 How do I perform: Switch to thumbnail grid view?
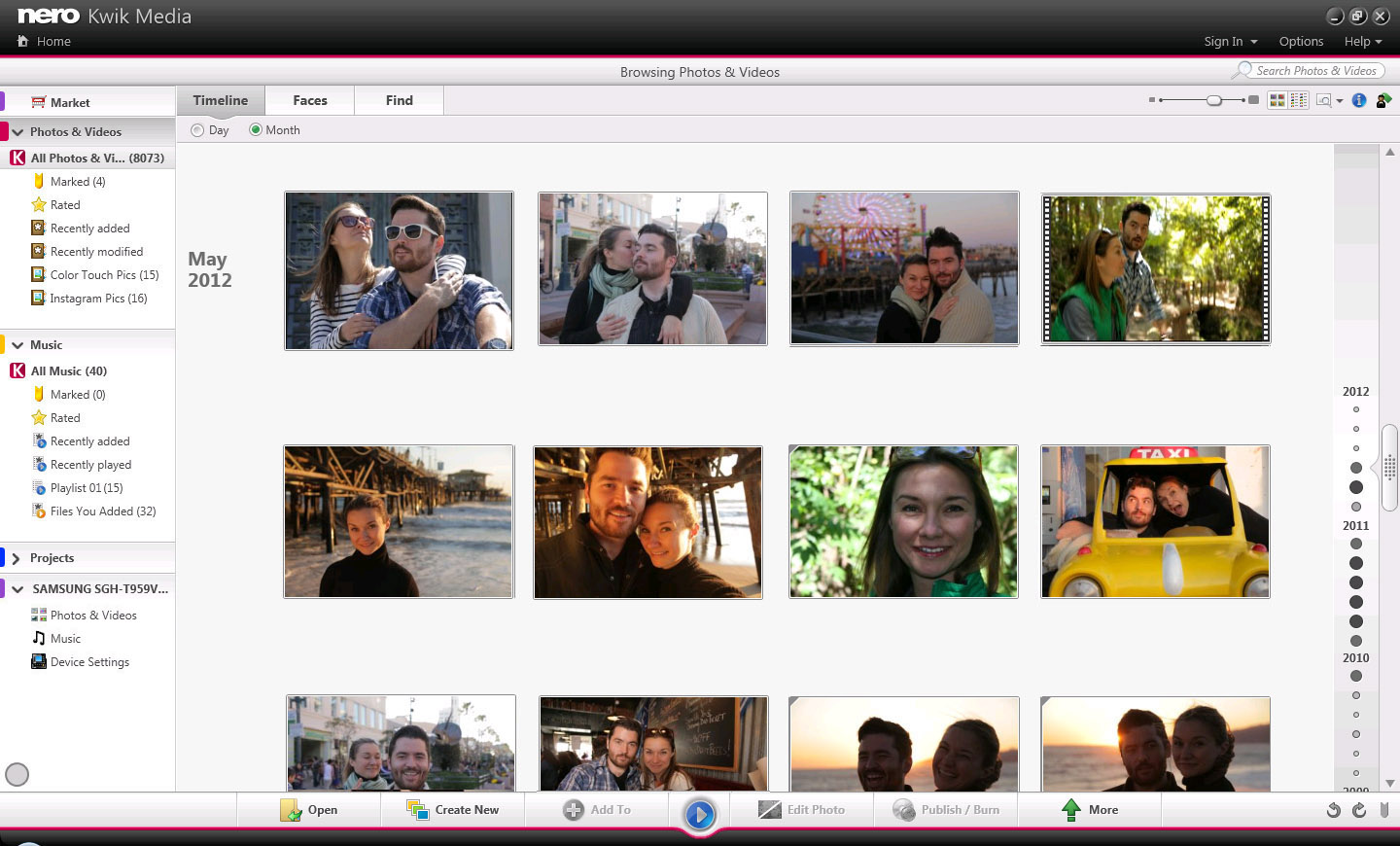1277,100
